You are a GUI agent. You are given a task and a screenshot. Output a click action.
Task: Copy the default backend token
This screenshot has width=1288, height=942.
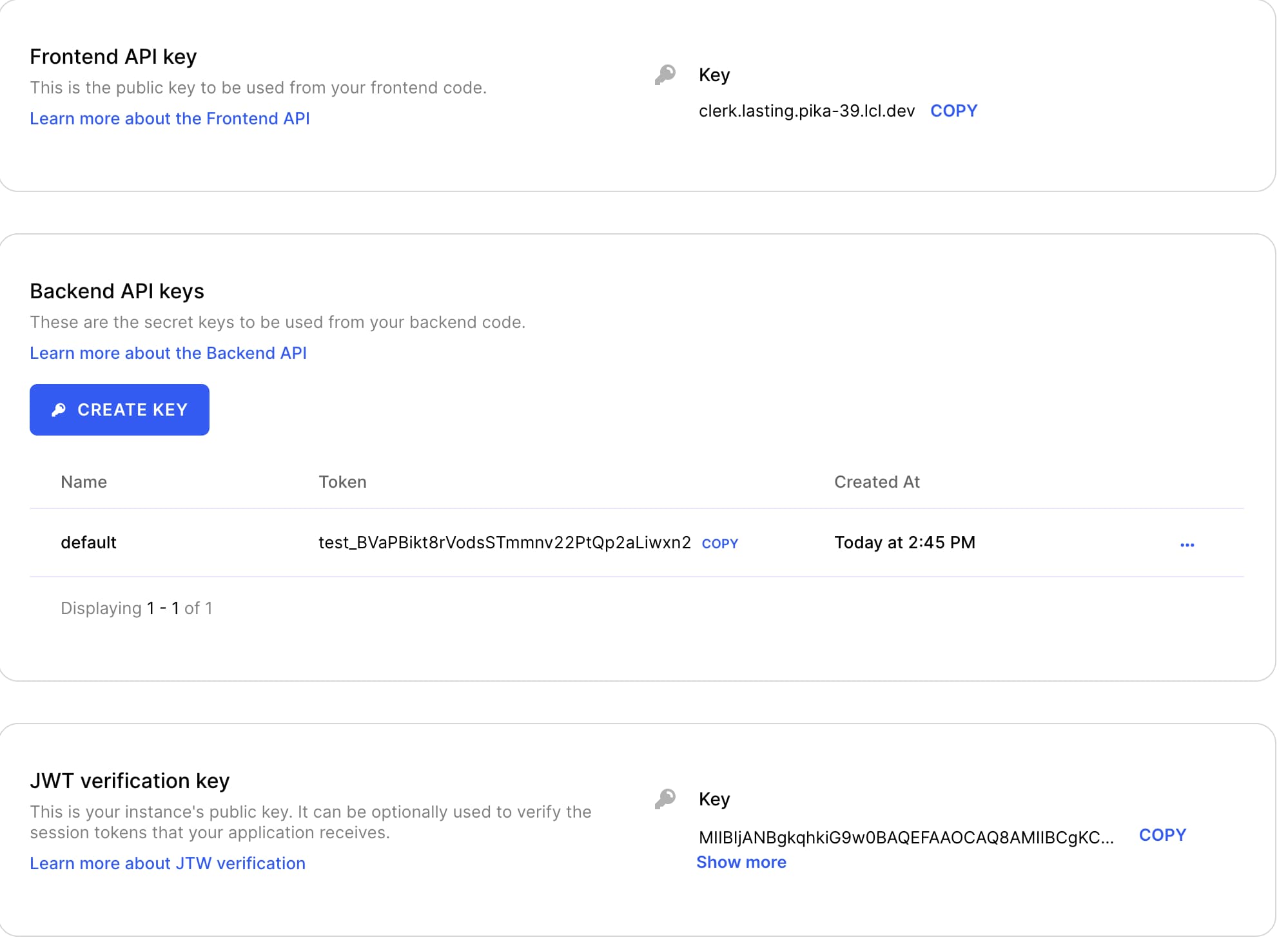click(719, 544)
